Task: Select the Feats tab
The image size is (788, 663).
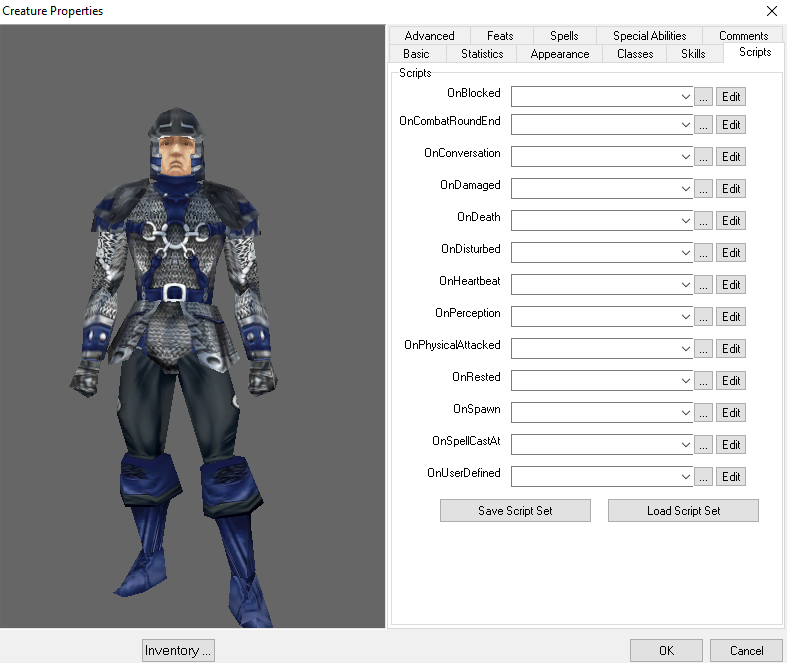Action: [x=500, y=36]
